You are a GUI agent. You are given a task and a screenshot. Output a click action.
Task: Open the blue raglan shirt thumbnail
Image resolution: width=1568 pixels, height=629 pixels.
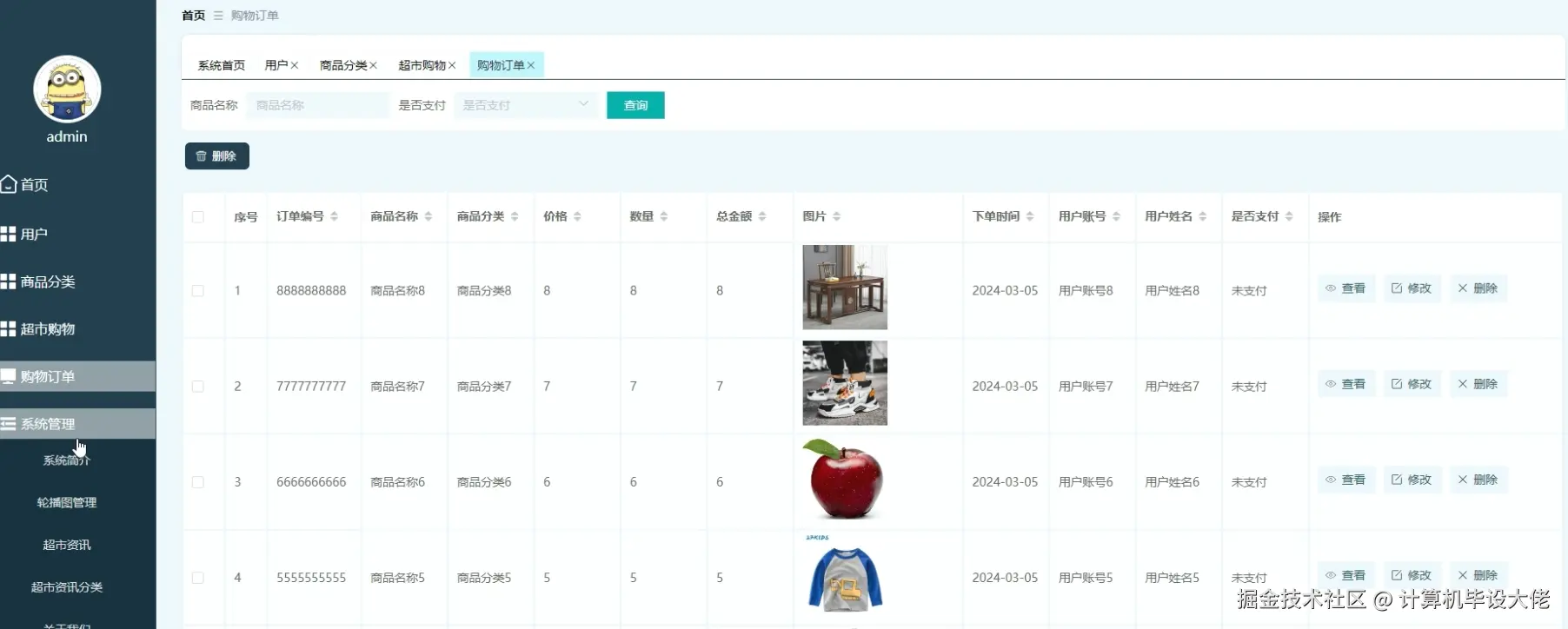coord(845,574)
